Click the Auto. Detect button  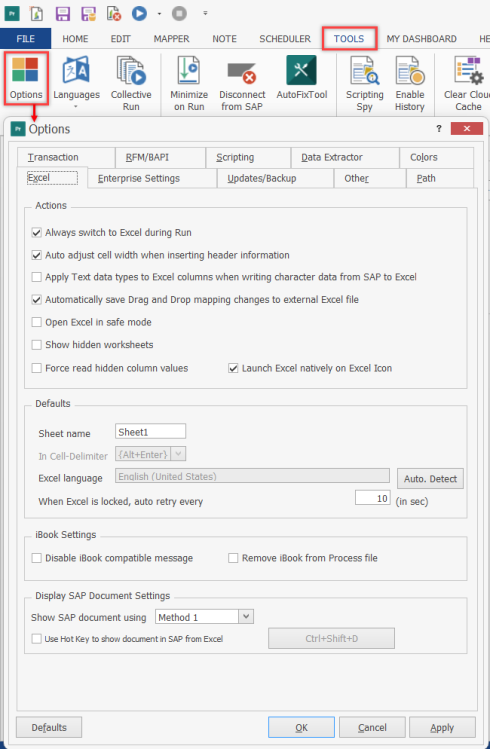pyautogui.click(x=430, y=478)
